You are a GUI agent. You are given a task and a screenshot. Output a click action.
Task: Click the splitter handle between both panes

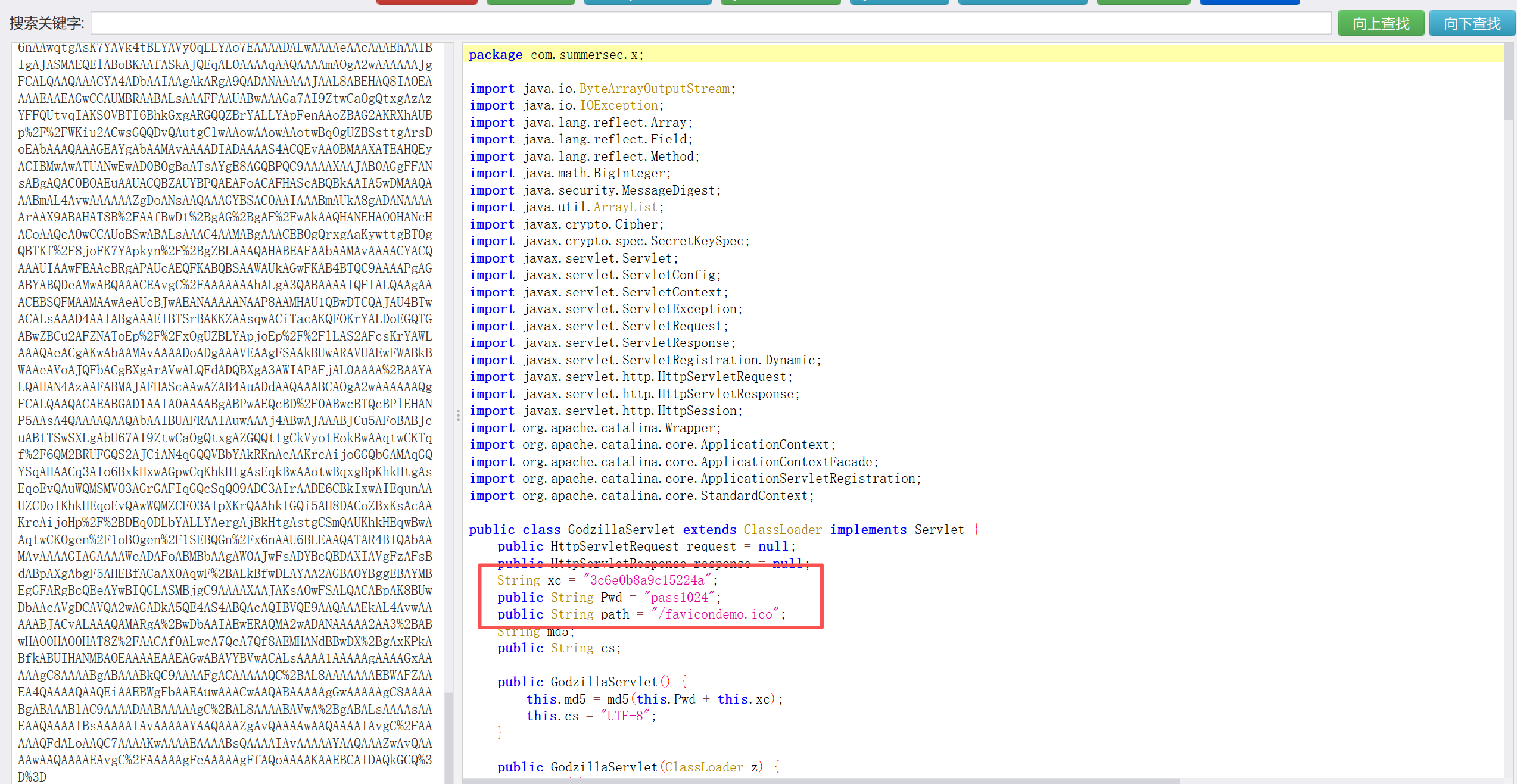(x=458, y=415)
